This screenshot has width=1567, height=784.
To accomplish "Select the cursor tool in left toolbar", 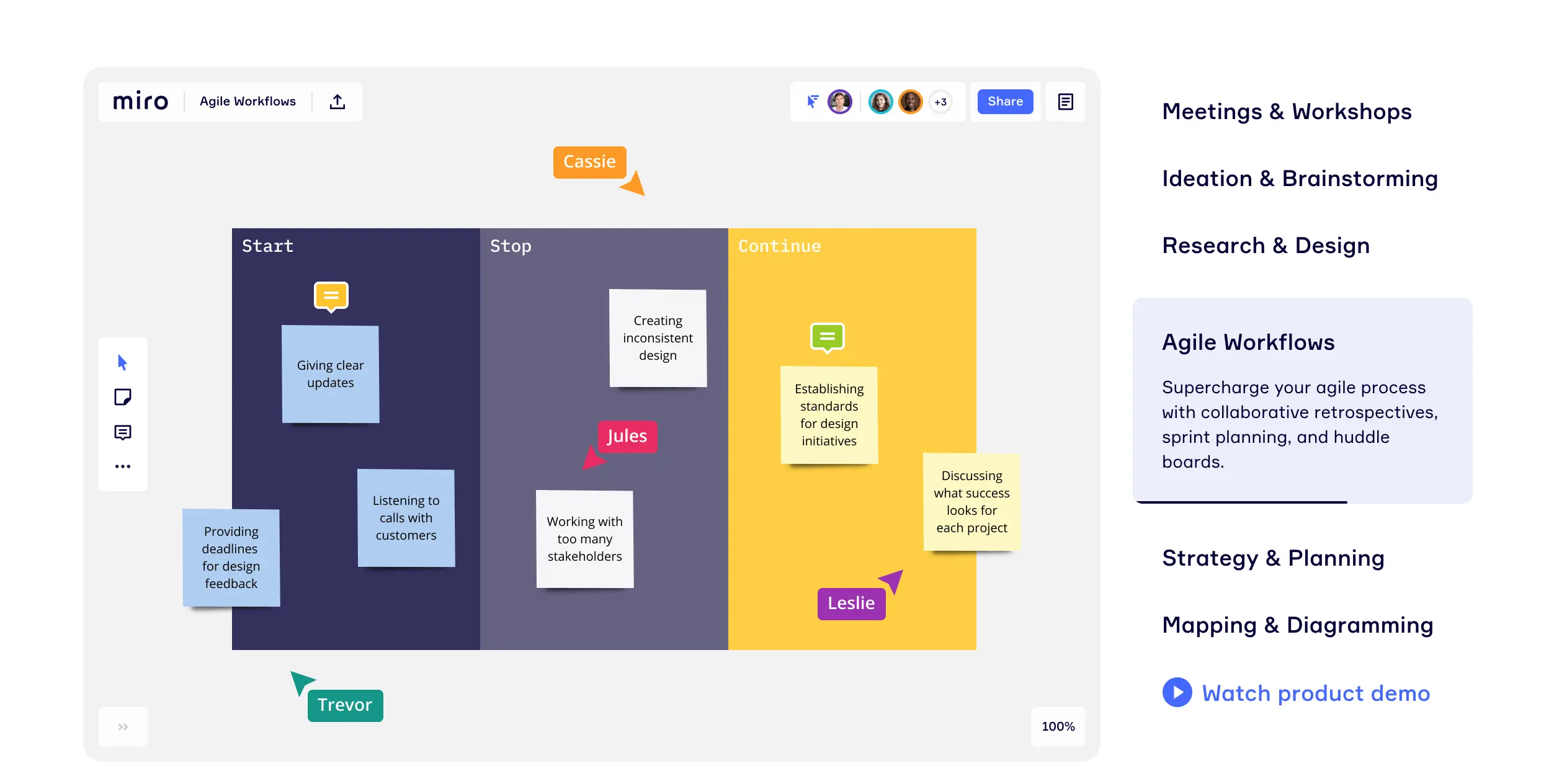I will tap(122, 363).
